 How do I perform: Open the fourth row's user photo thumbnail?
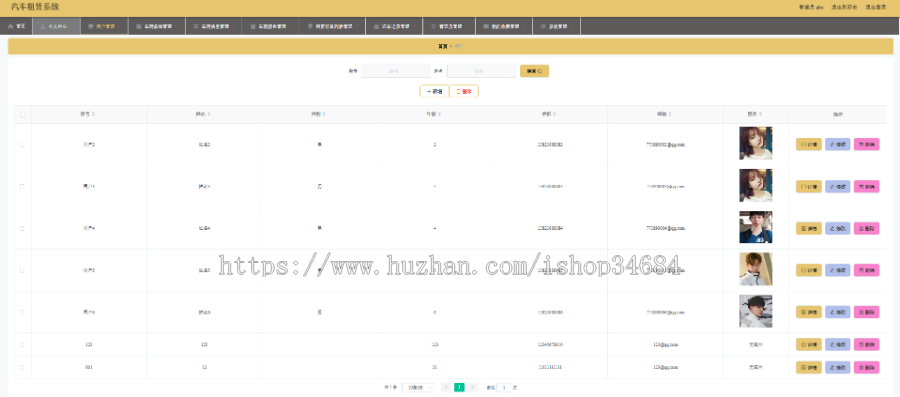(755, 269)
